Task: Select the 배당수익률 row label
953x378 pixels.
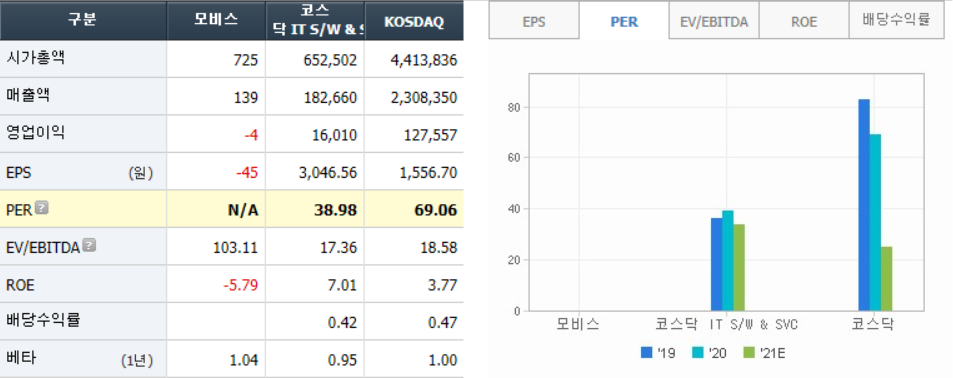Action: point(43,321)
